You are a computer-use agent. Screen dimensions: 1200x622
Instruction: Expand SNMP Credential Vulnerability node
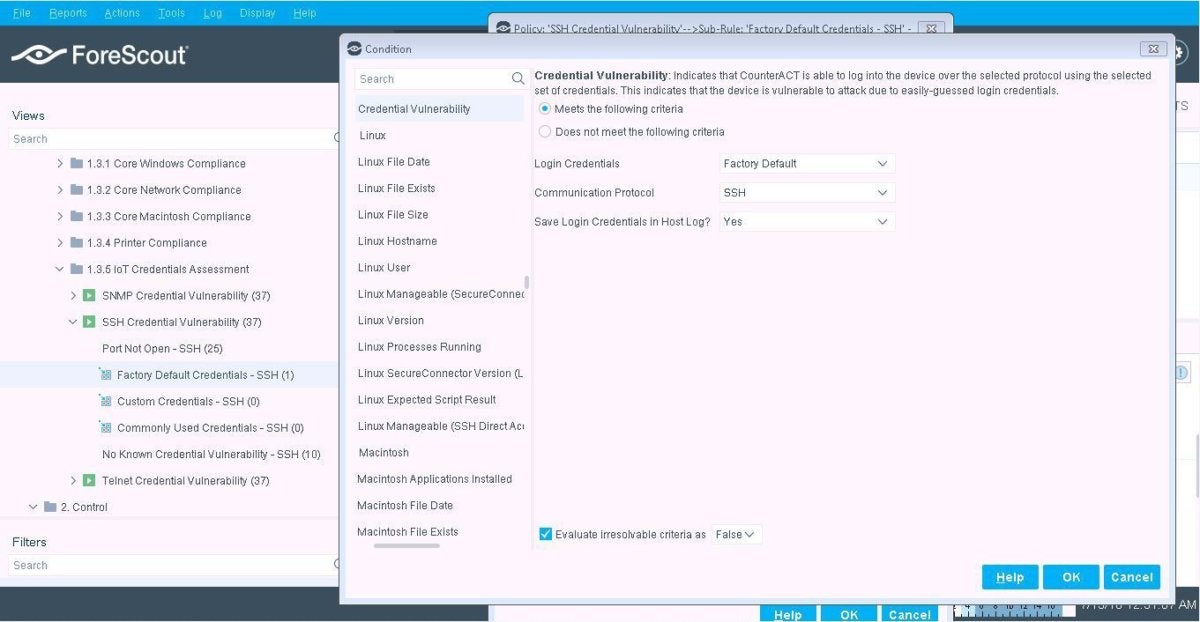[x=73, y=296]
